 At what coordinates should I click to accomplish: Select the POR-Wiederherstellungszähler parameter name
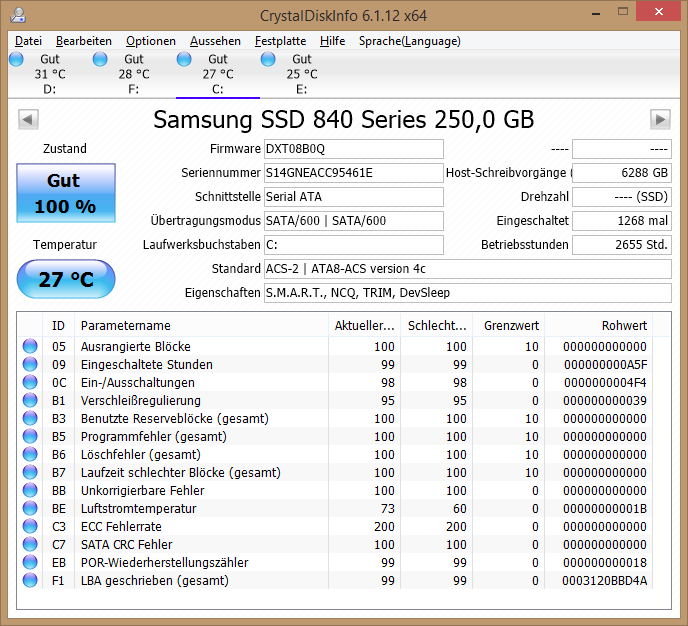tap(165, 562)
